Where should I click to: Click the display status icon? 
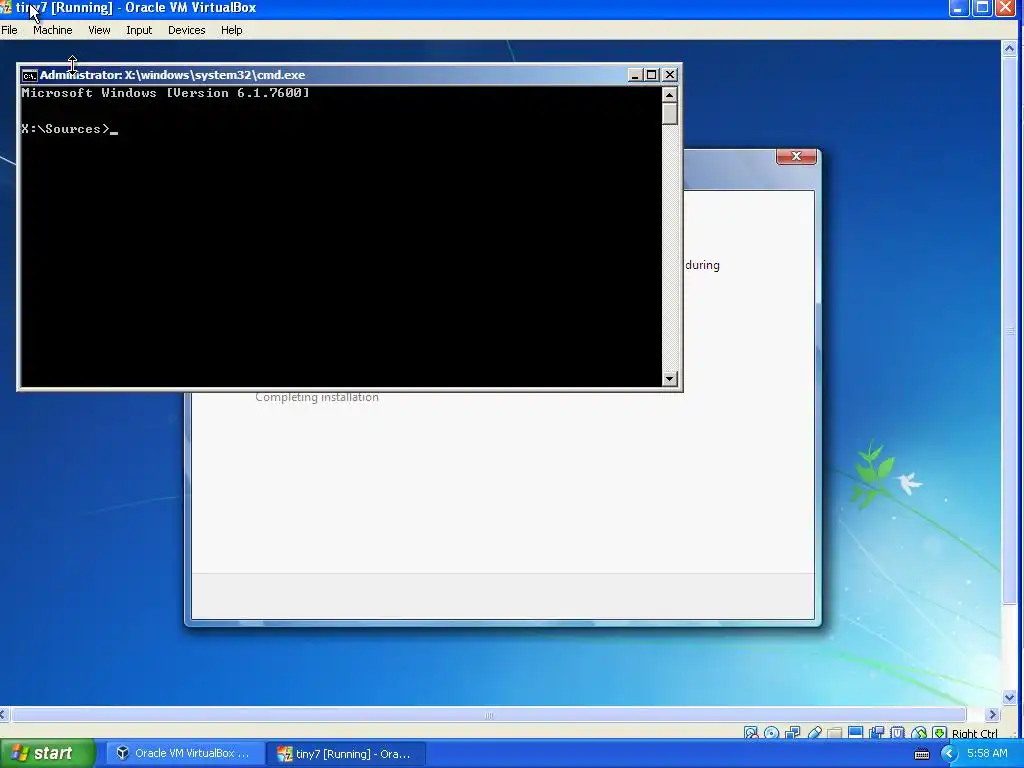(x=856, y=733)
